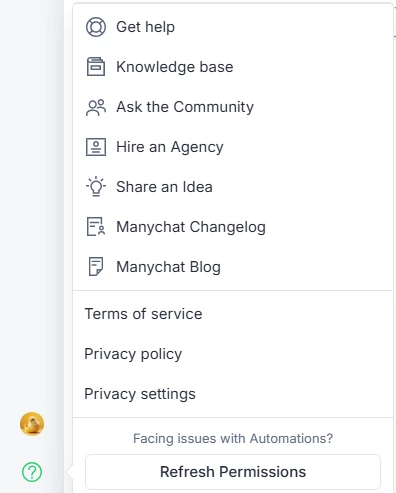Click the lifebuoy Get help icon
The width and height of the screenshot is (396, 493).
click(96, 27)
